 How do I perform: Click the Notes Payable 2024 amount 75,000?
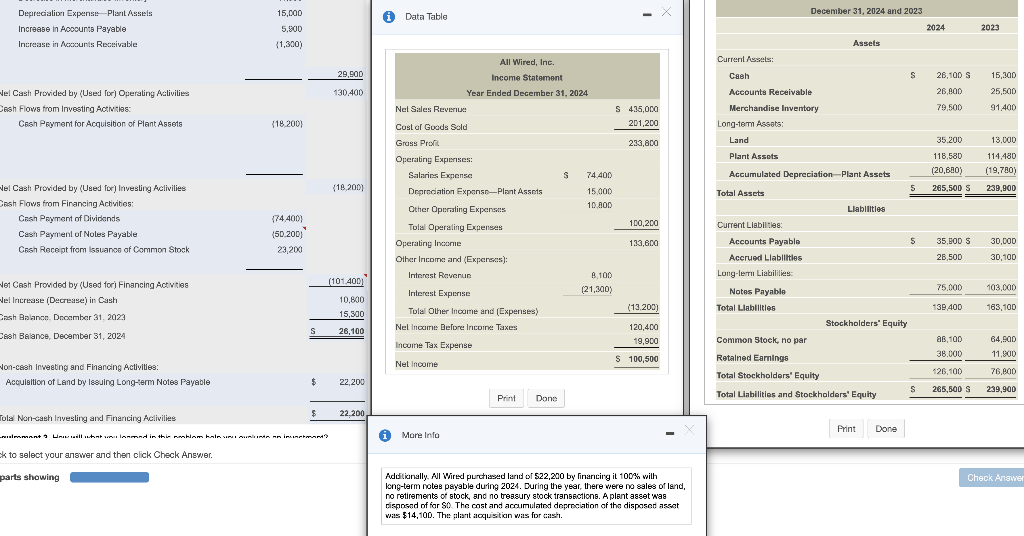point(949,288)
